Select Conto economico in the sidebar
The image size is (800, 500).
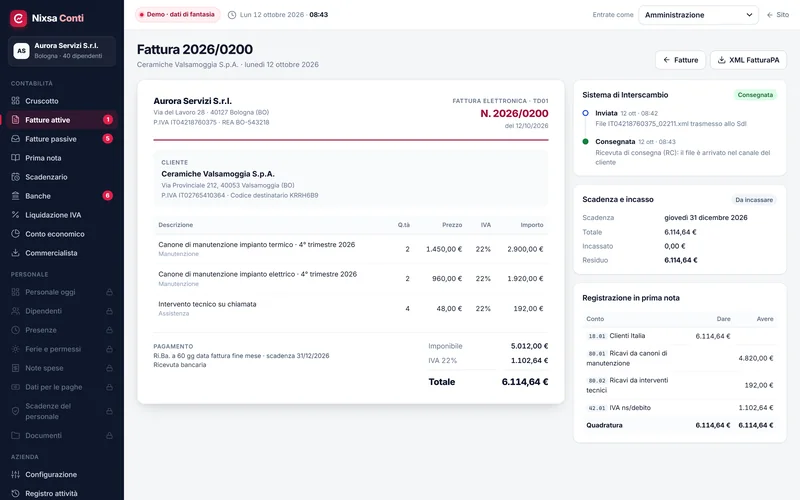[62, 234]
